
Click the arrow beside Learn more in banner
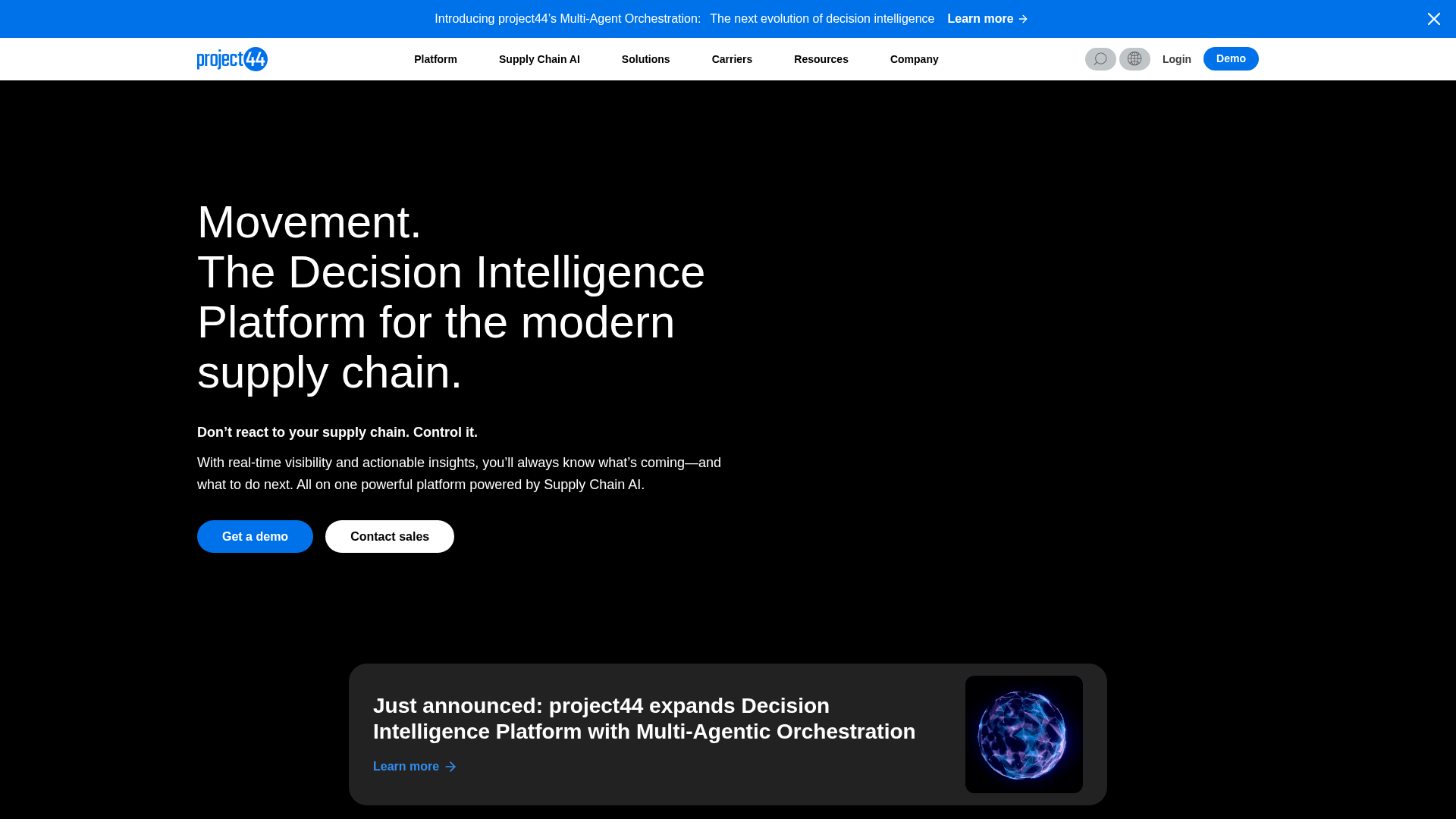coord(1023,18)
